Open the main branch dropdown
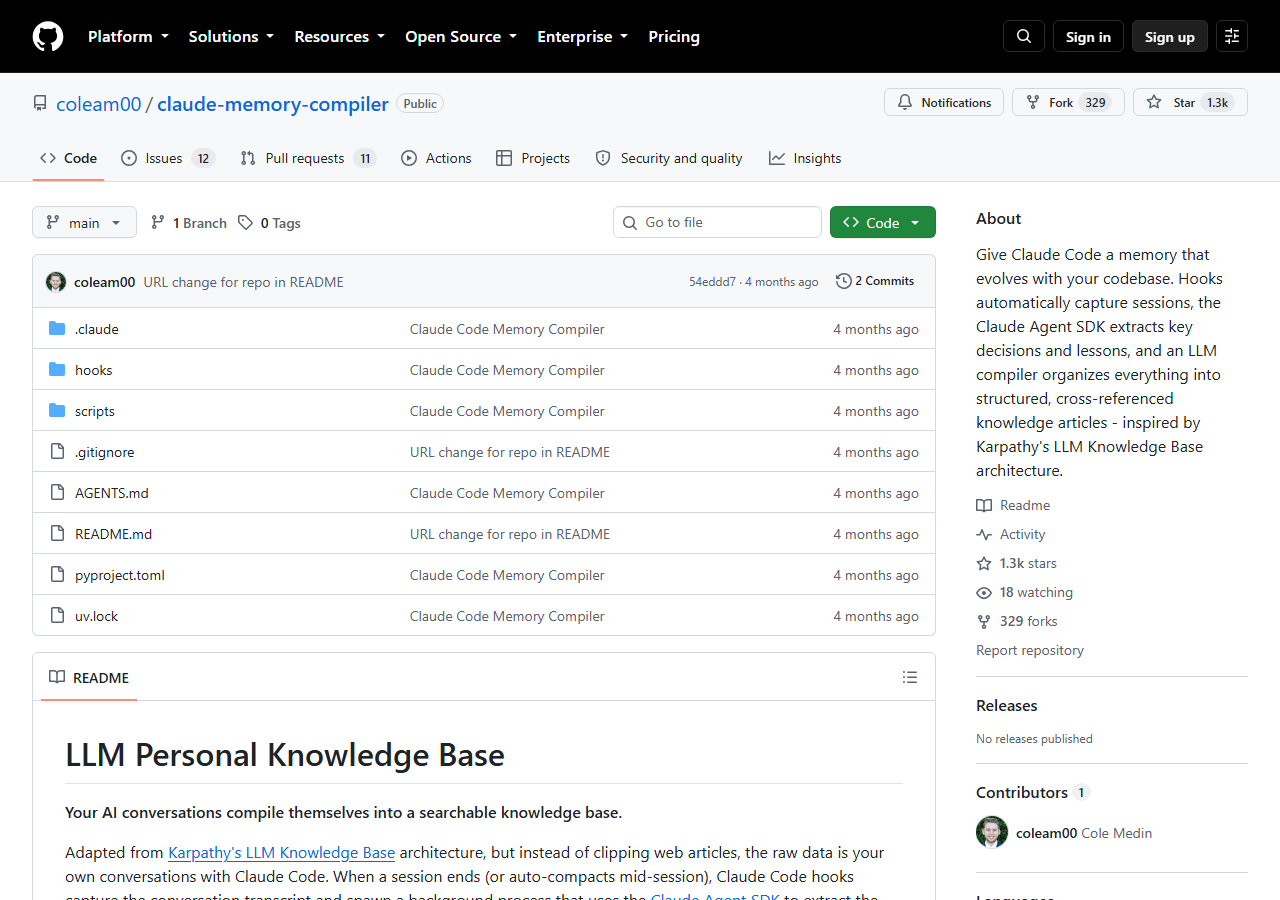1280x900 pixels. click(x=84, y=222)
